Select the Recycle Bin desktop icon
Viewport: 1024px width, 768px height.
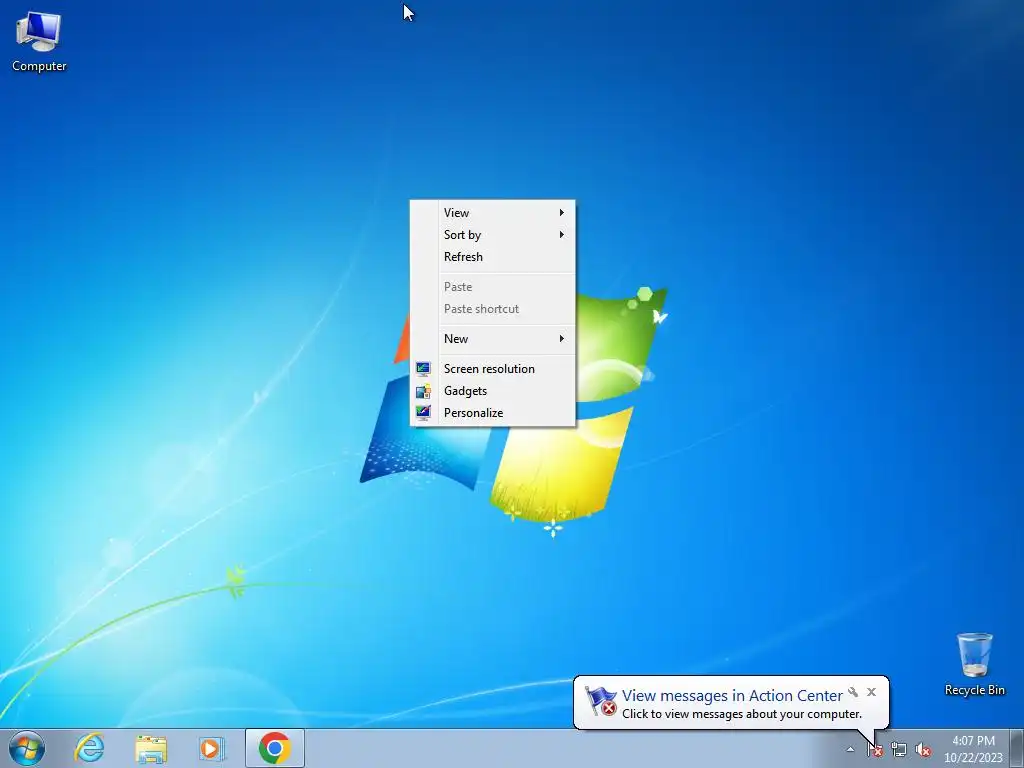(x=974, y=664)
